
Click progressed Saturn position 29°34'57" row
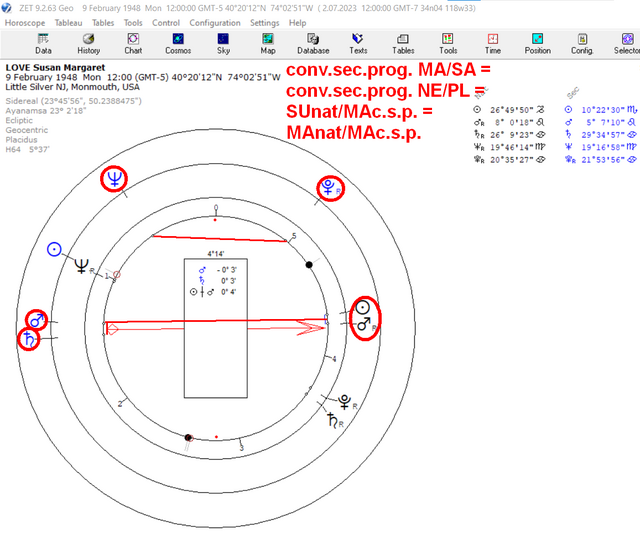pos(601,135)
